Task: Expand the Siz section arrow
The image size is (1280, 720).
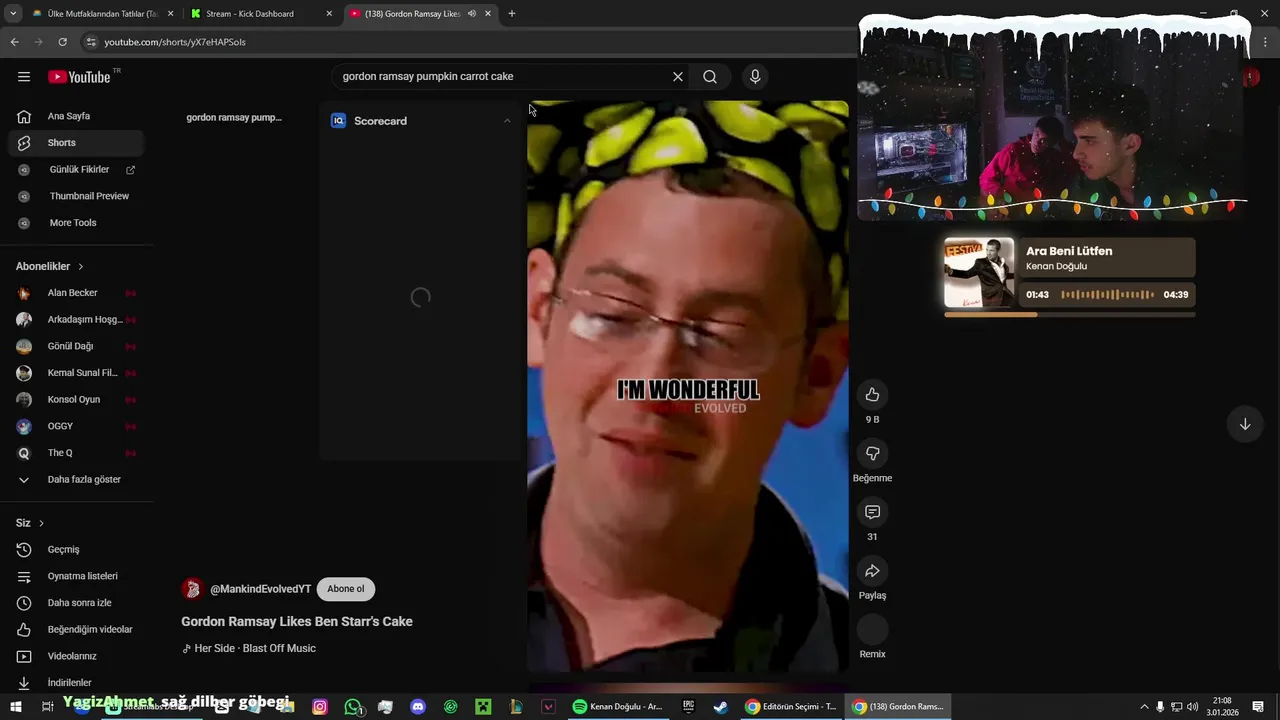Action: 41,523
